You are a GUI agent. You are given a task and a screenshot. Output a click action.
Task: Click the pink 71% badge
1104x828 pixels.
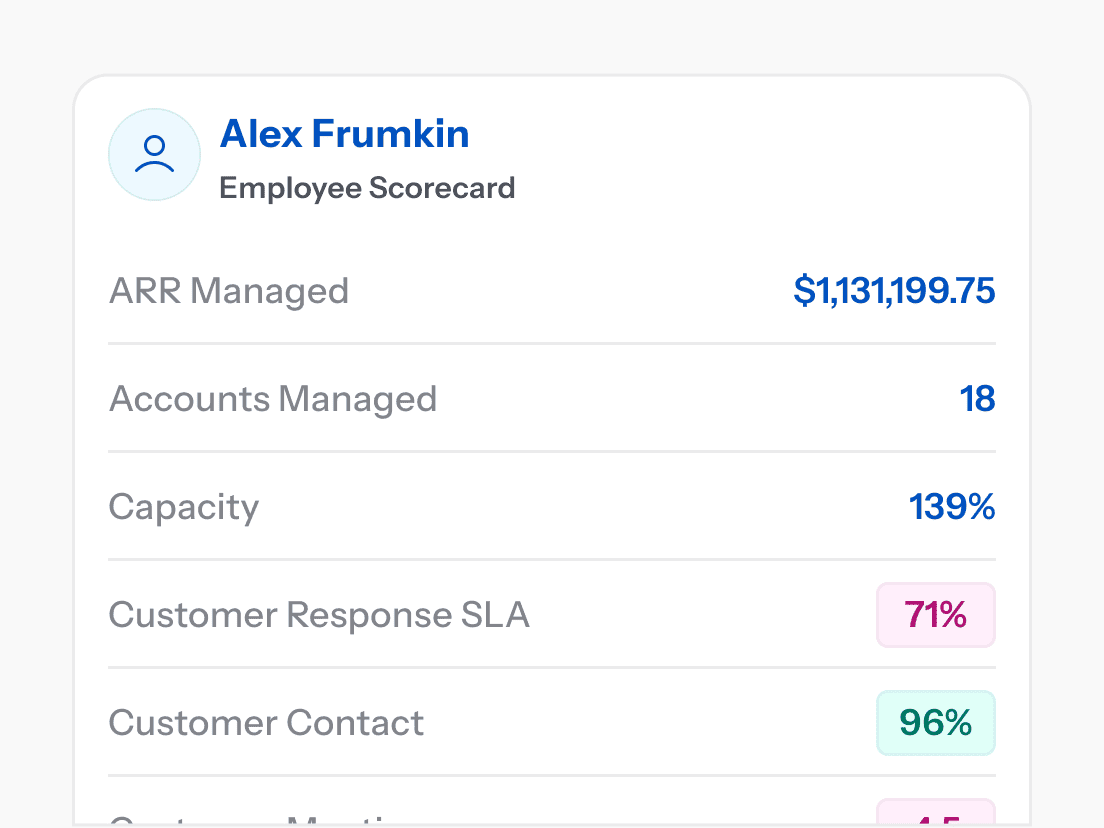(x=935, y=615)
